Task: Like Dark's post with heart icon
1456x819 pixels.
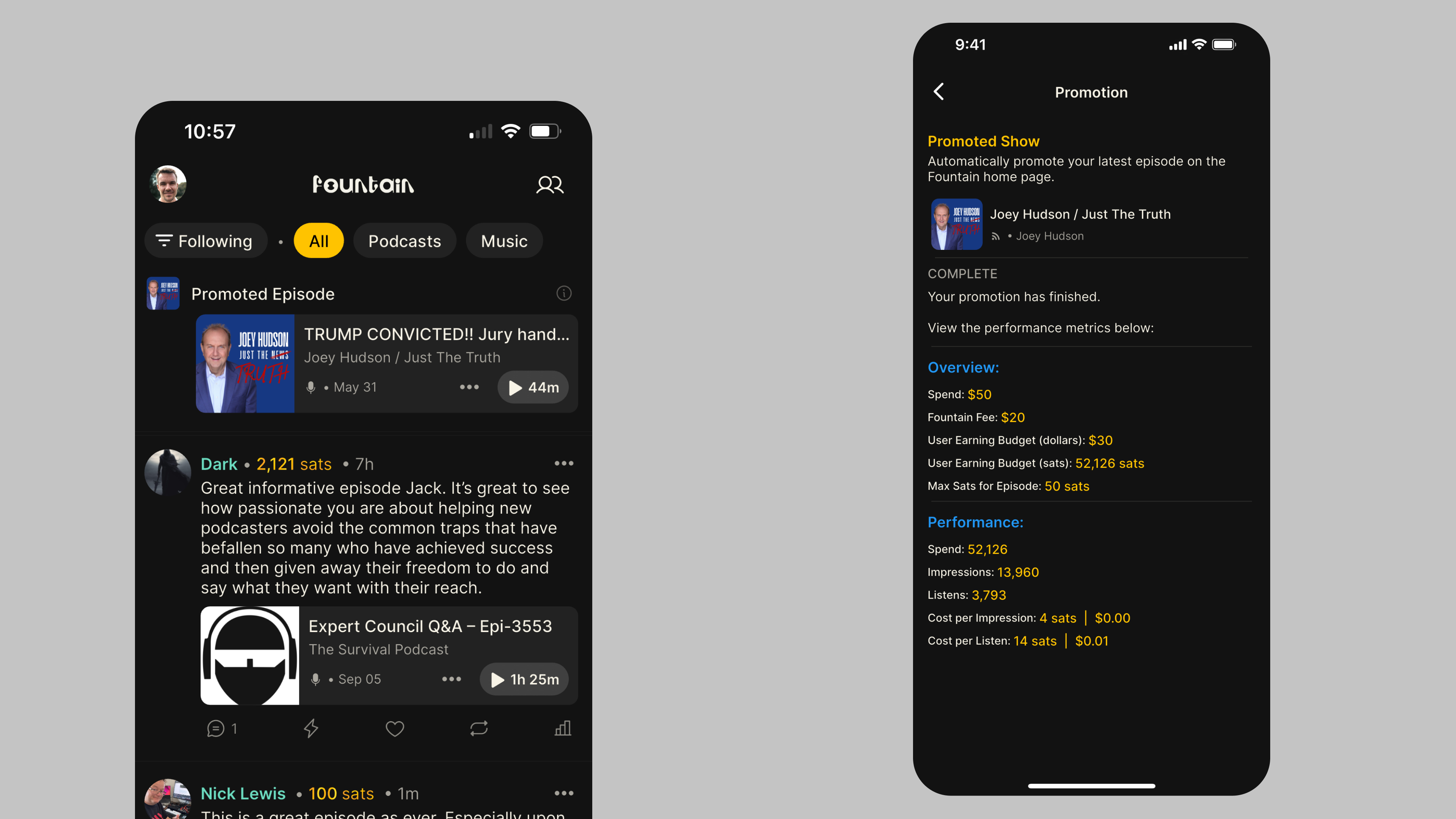Action: pyautogui.click(x=394, y=728)
